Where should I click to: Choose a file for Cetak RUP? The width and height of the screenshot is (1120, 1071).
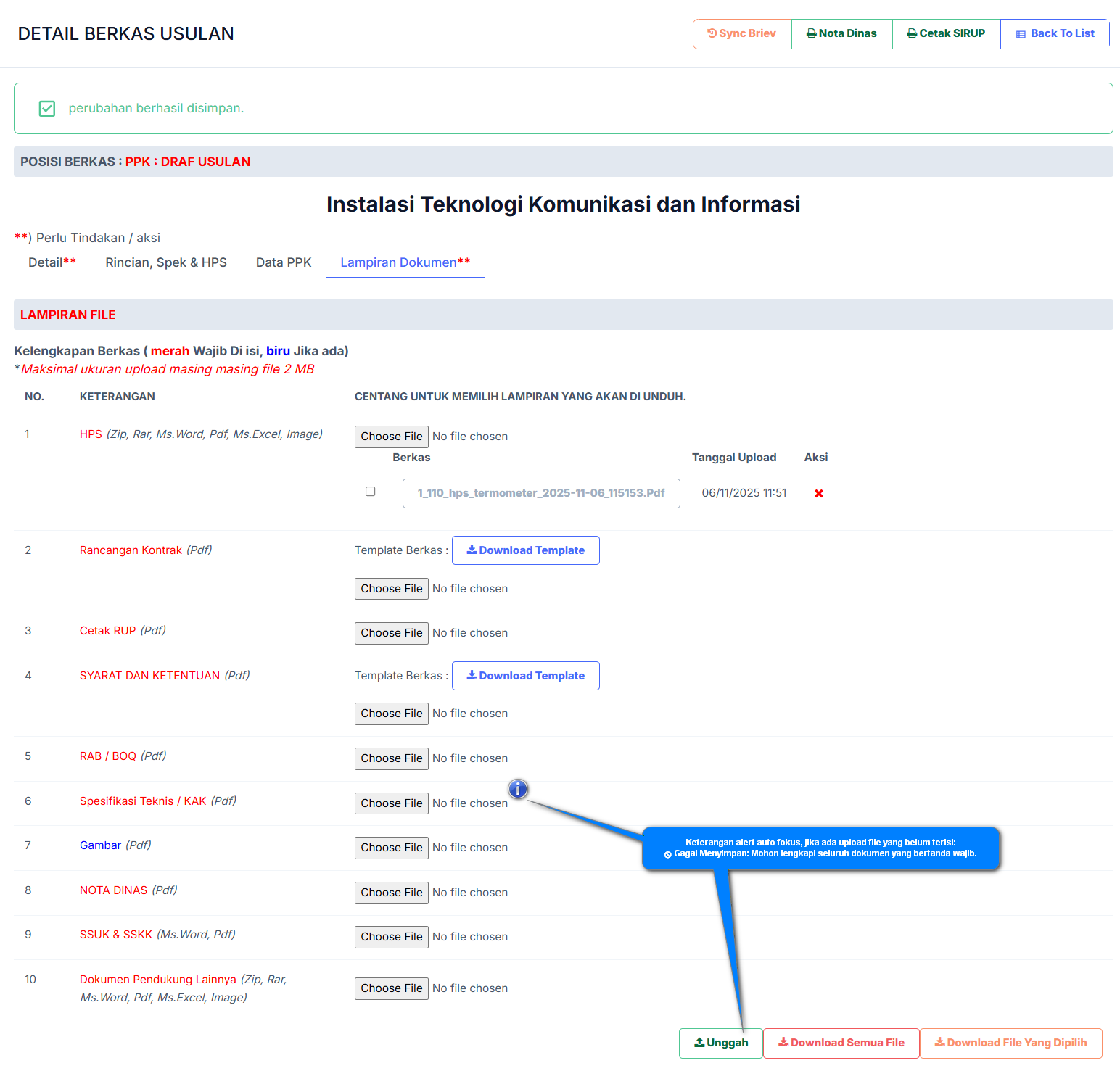pyautogui.click(x=392, y=633)
